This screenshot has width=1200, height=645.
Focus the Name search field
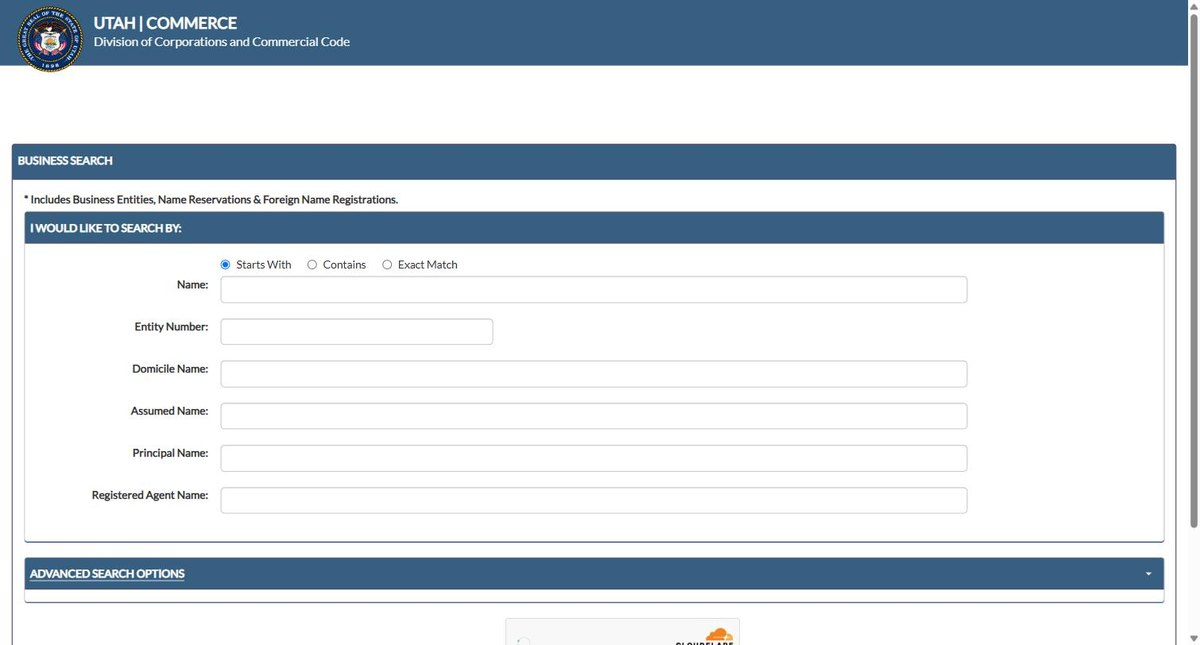tap(593, 290)
